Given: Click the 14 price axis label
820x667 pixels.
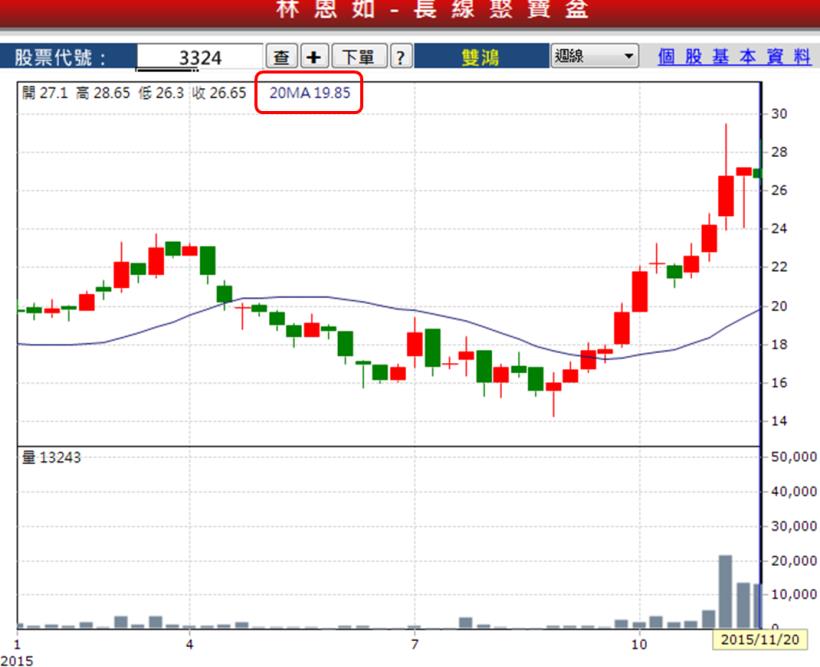Looking at the screenshot, I should click(779, 421).
